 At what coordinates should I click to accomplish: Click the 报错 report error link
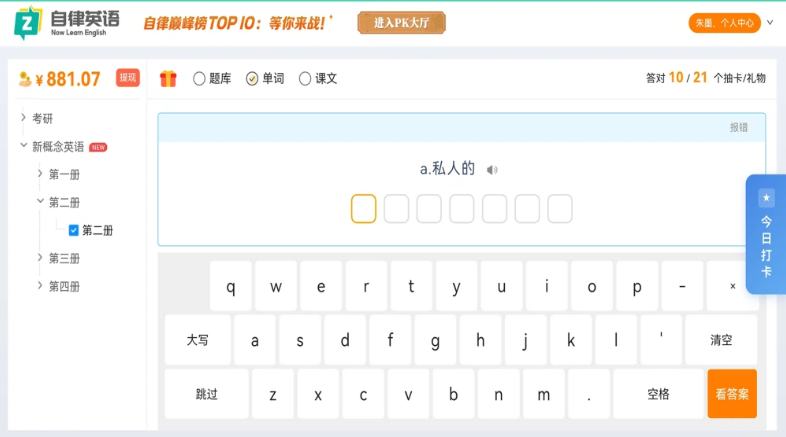[738, 127]
